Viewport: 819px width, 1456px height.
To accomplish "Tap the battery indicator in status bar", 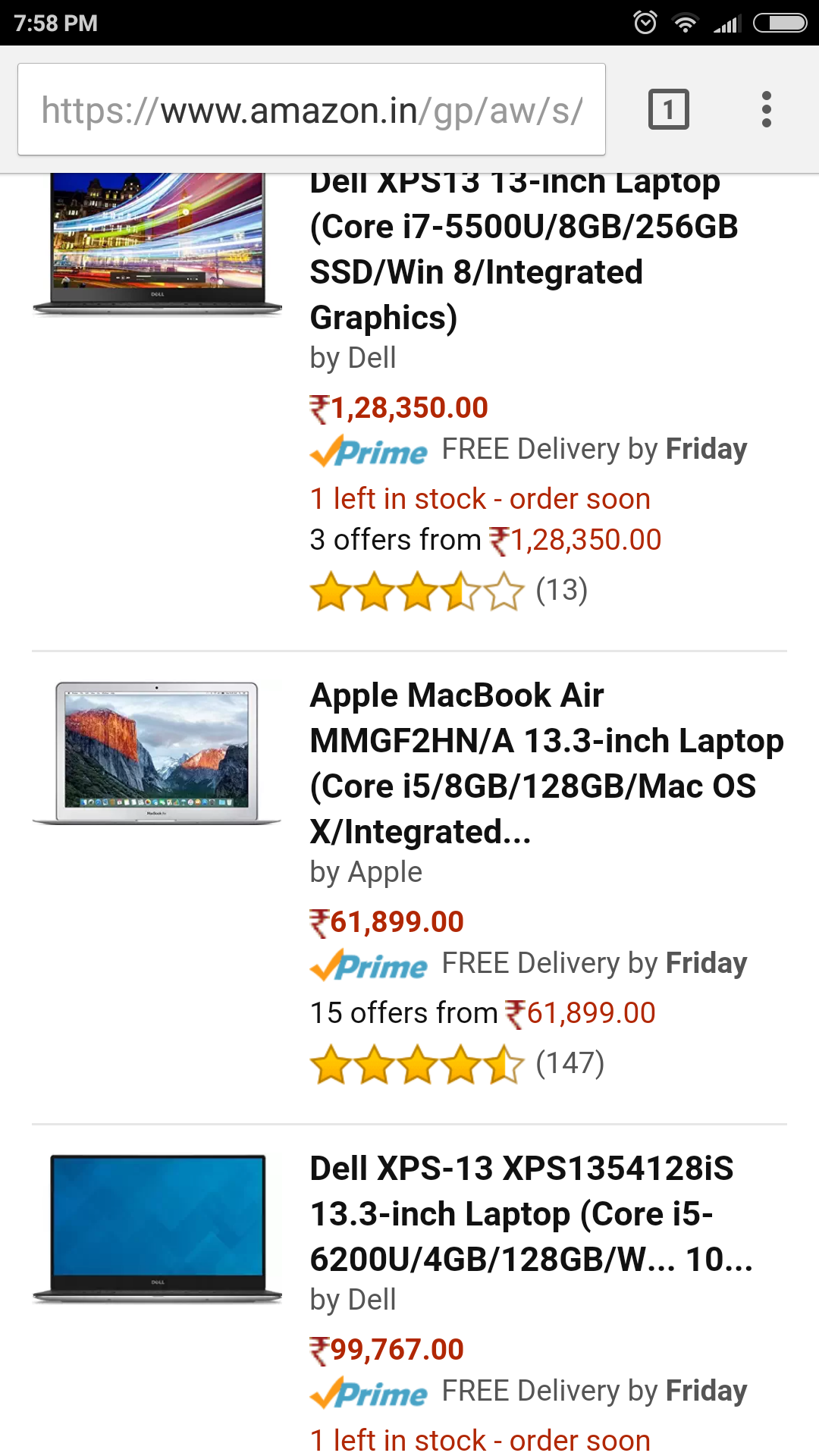I will (x=780, y=23).
